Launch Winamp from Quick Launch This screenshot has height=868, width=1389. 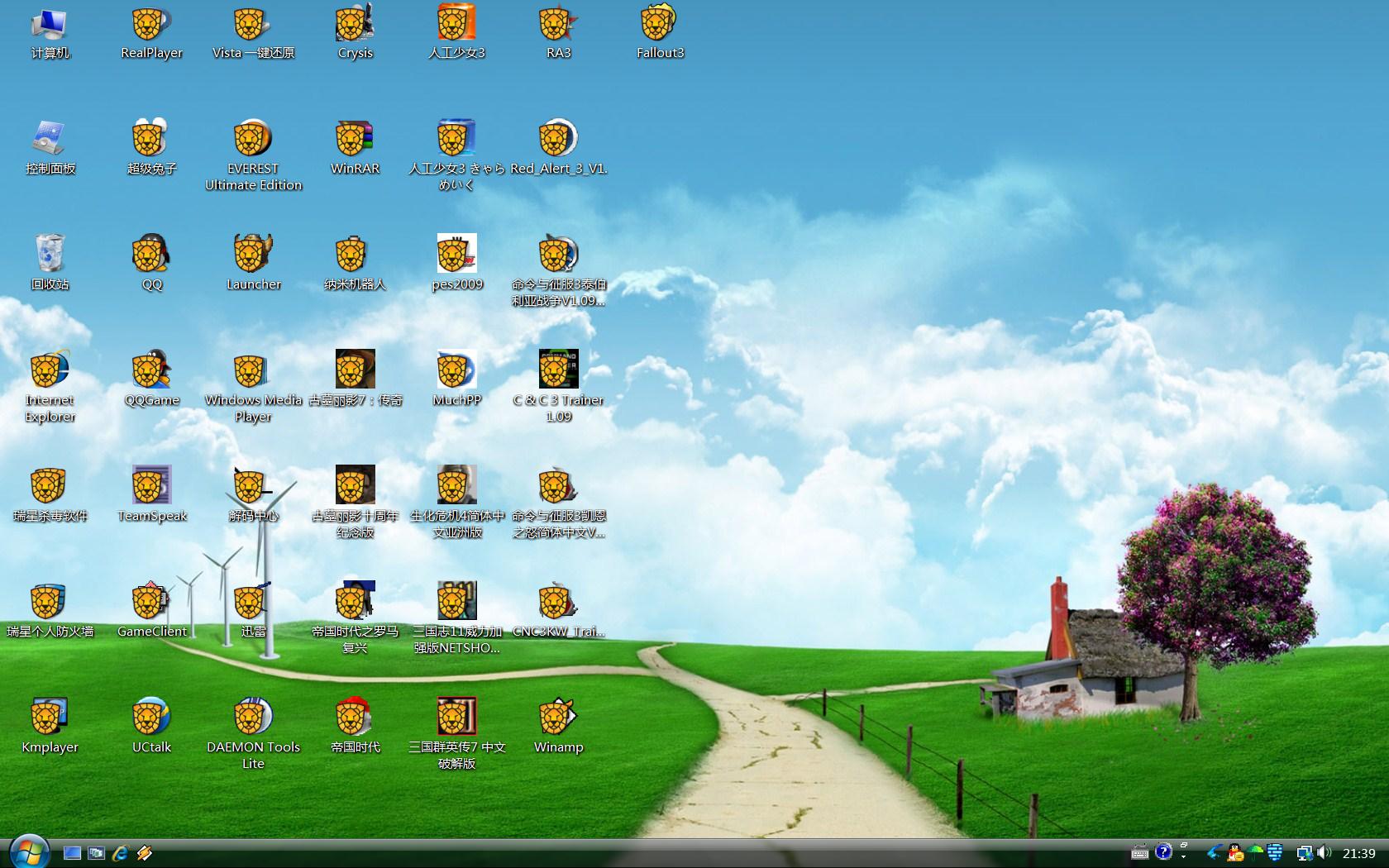pyautogui.click(x=144, y=853)
